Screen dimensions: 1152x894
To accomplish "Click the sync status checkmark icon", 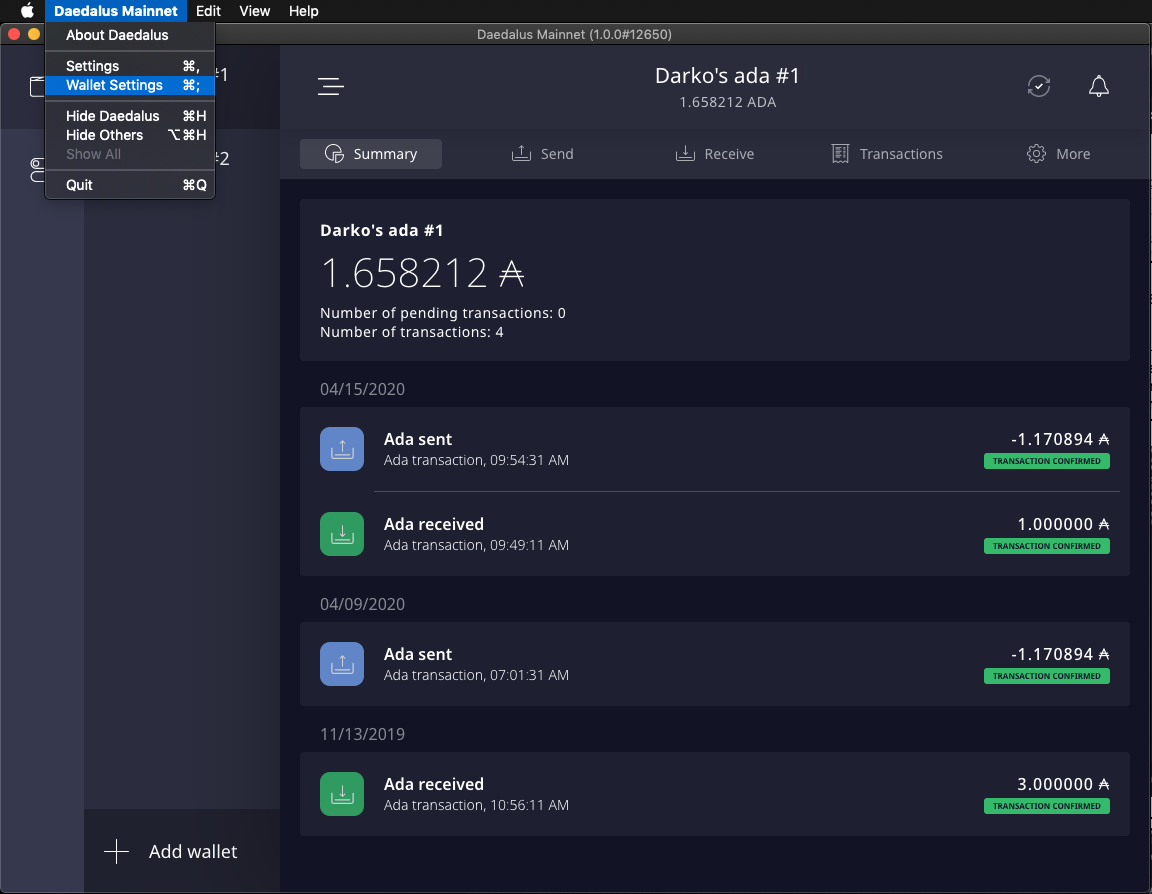I will pyautogui.click(x=1039, y=86).
